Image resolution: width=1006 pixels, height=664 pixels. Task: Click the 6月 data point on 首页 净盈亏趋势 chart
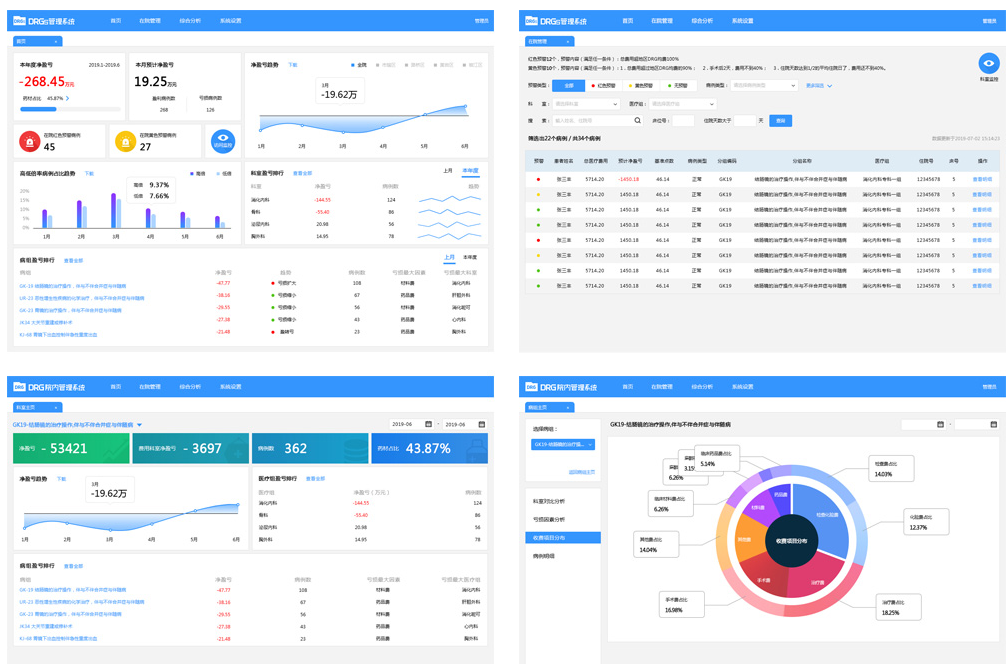(465, 106)
